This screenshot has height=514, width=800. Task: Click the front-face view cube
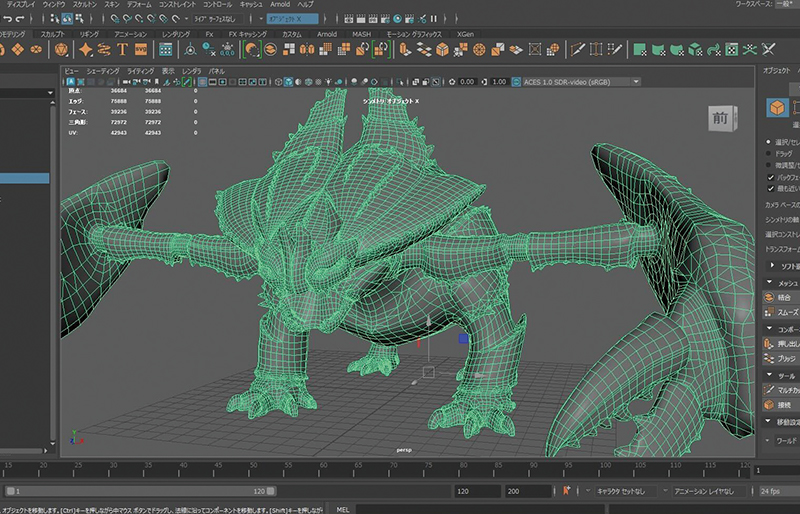pos(721,118)
